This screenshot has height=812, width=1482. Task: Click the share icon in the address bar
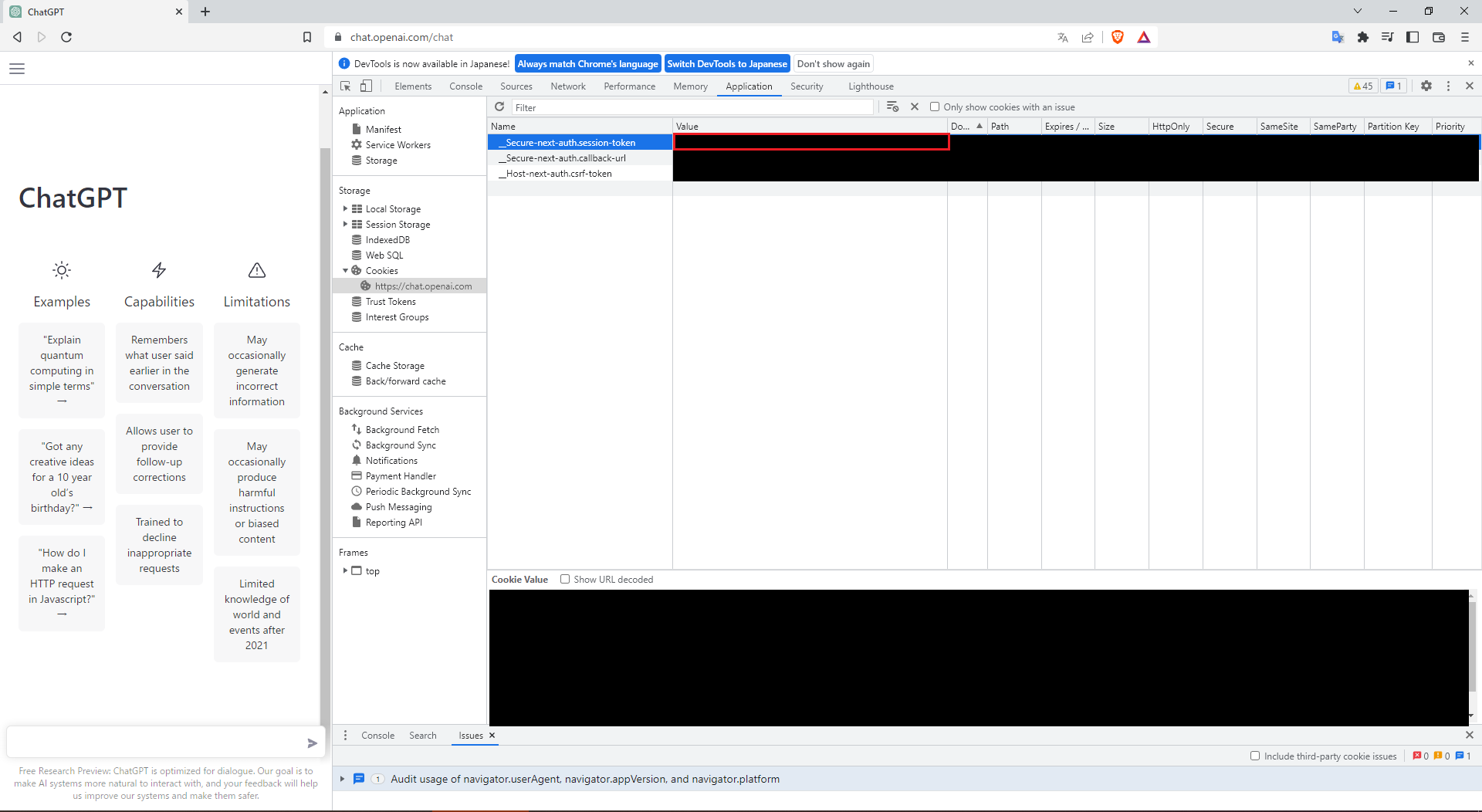pos(1088,37)
